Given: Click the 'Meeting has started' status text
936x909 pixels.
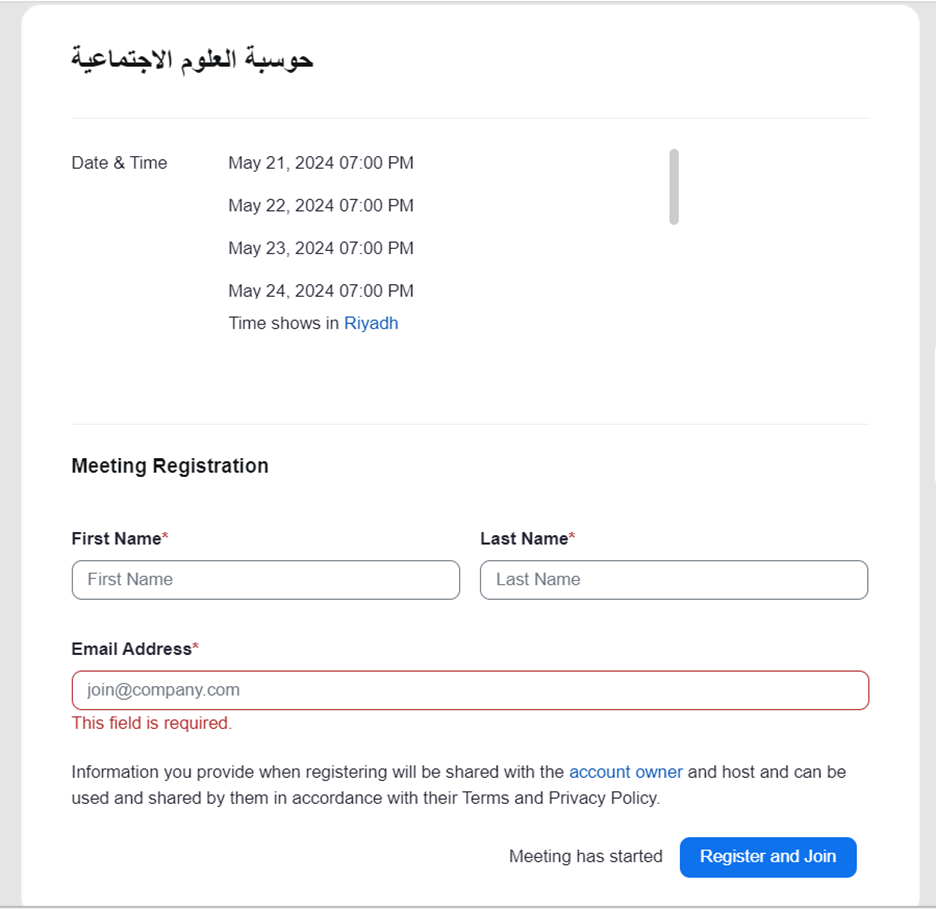Looking at the screenshot, I should (x=586, y=857).
